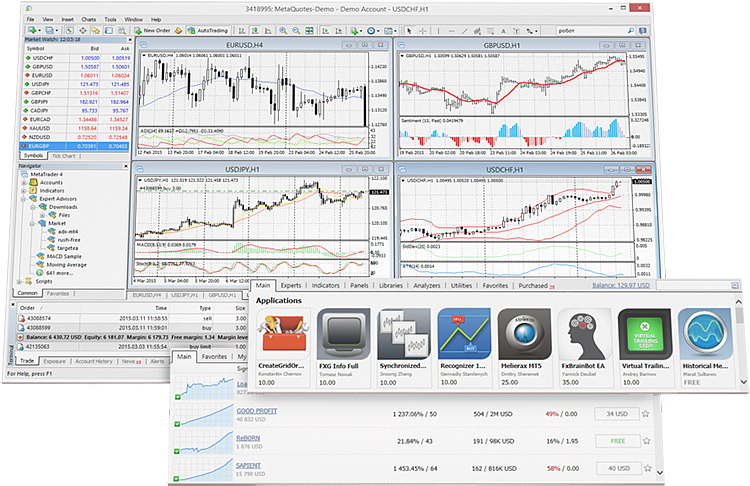The image size is (750, 486).
Task: Select the Crosshair tool
Action: 422,31
